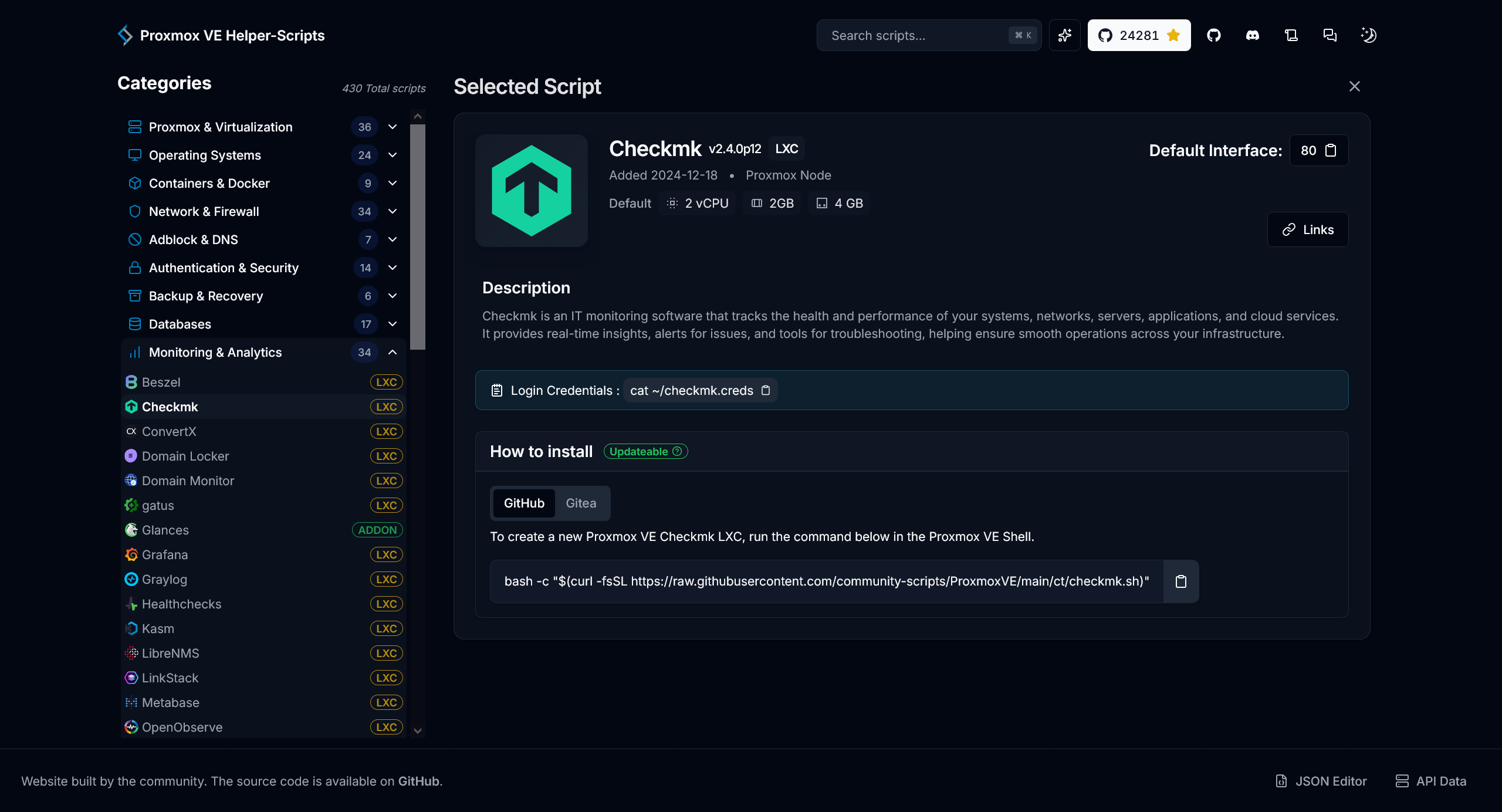Screen dimensions: 1502x812
Task: Click the scrollbar down arrow in categories
Action: click(417, 730)
